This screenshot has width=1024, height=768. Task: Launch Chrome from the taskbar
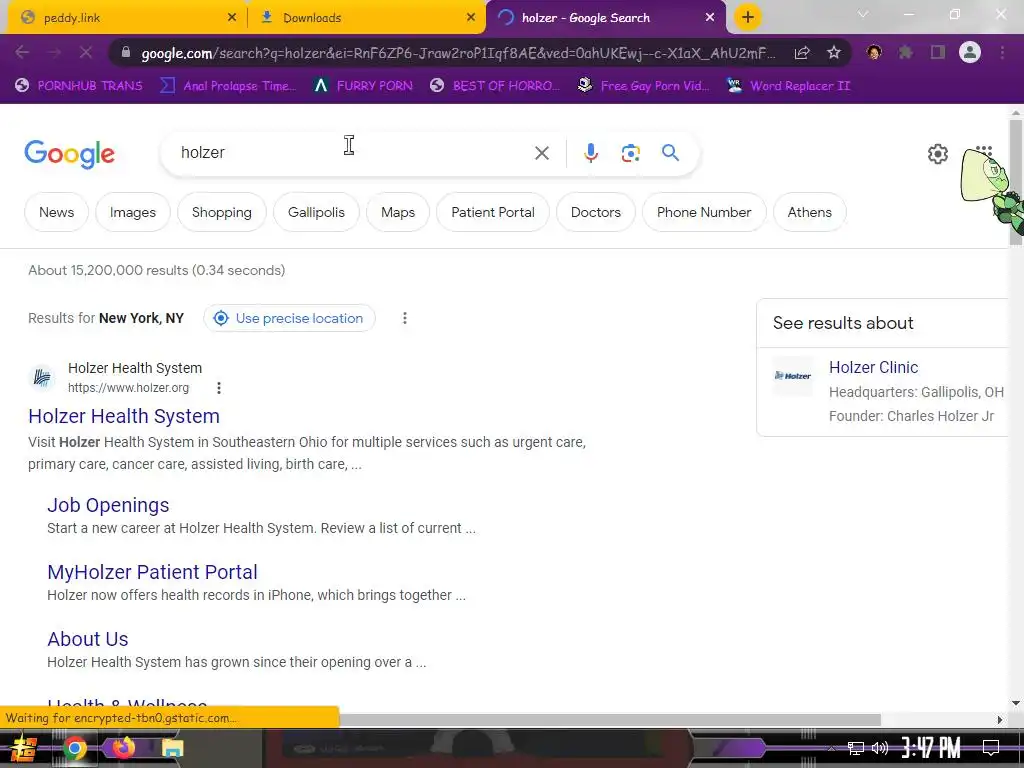click(x=75, y=748)
